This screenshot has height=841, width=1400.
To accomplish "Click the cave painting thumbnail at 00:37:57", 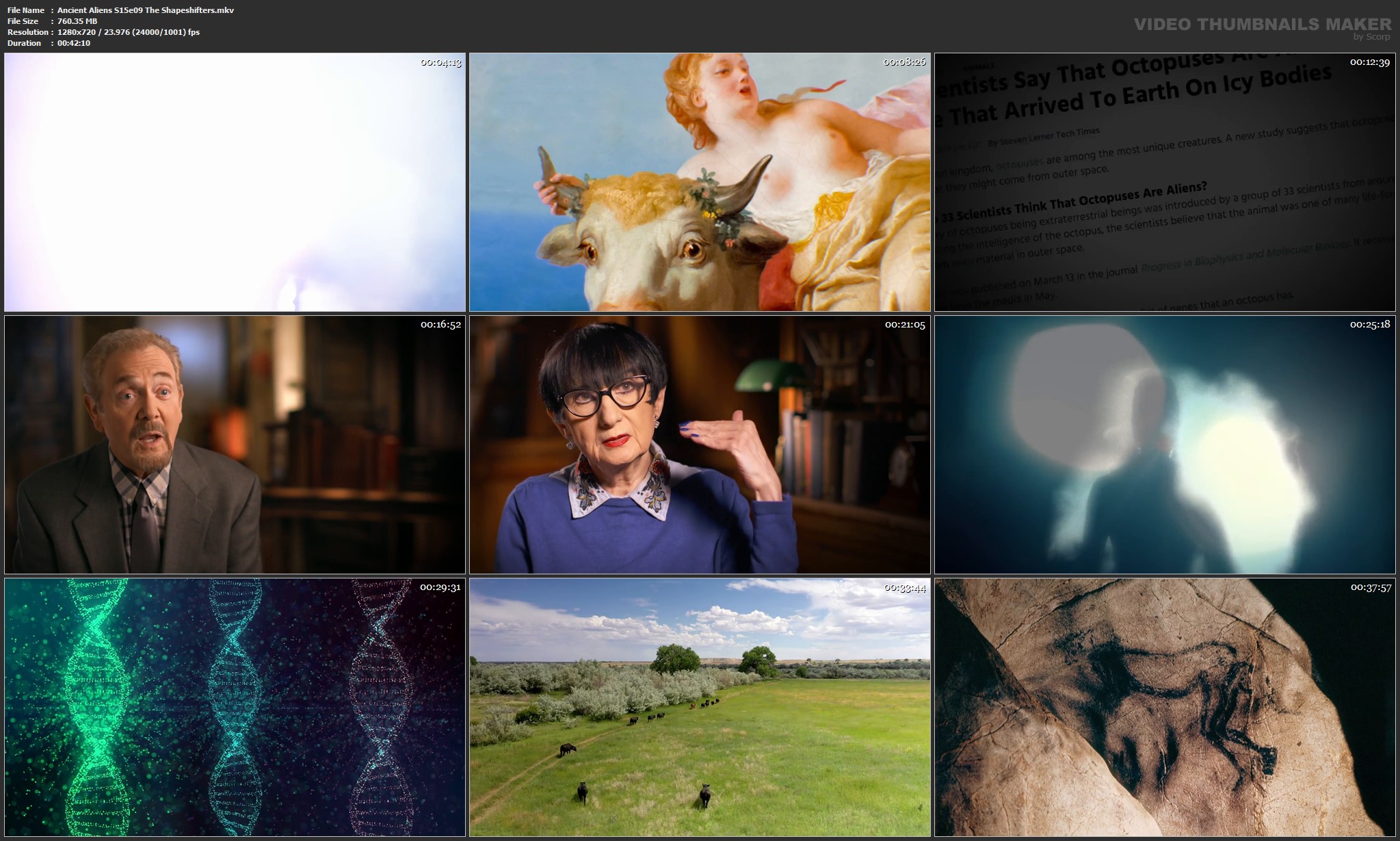I will click(1164, 707).
